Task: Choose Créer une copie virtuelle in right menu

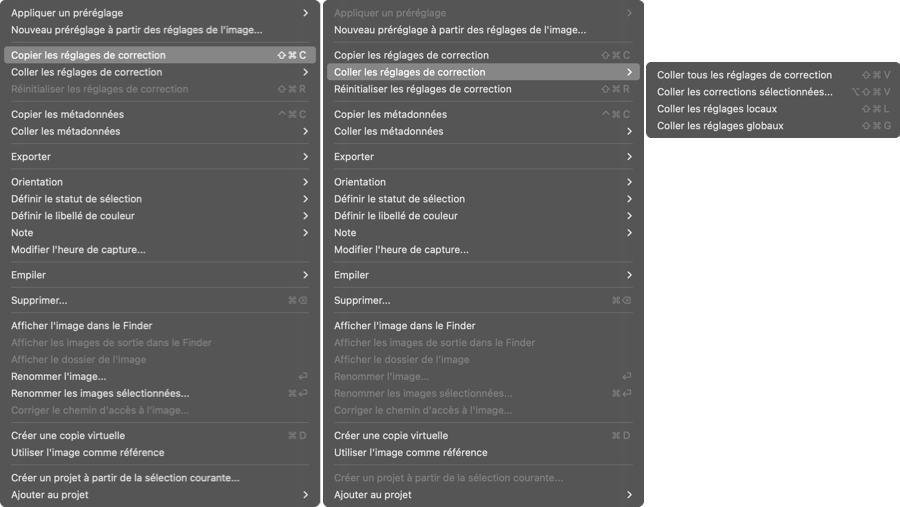Action: pos(483,435)
